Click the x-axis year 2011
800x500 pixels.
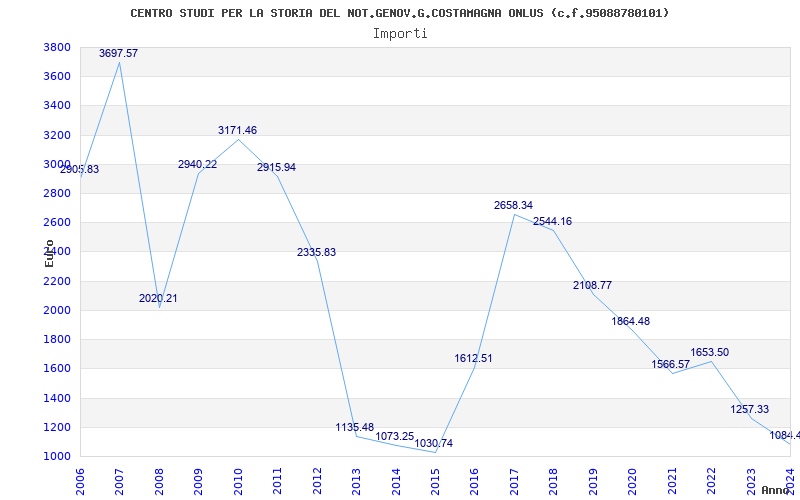278,481
